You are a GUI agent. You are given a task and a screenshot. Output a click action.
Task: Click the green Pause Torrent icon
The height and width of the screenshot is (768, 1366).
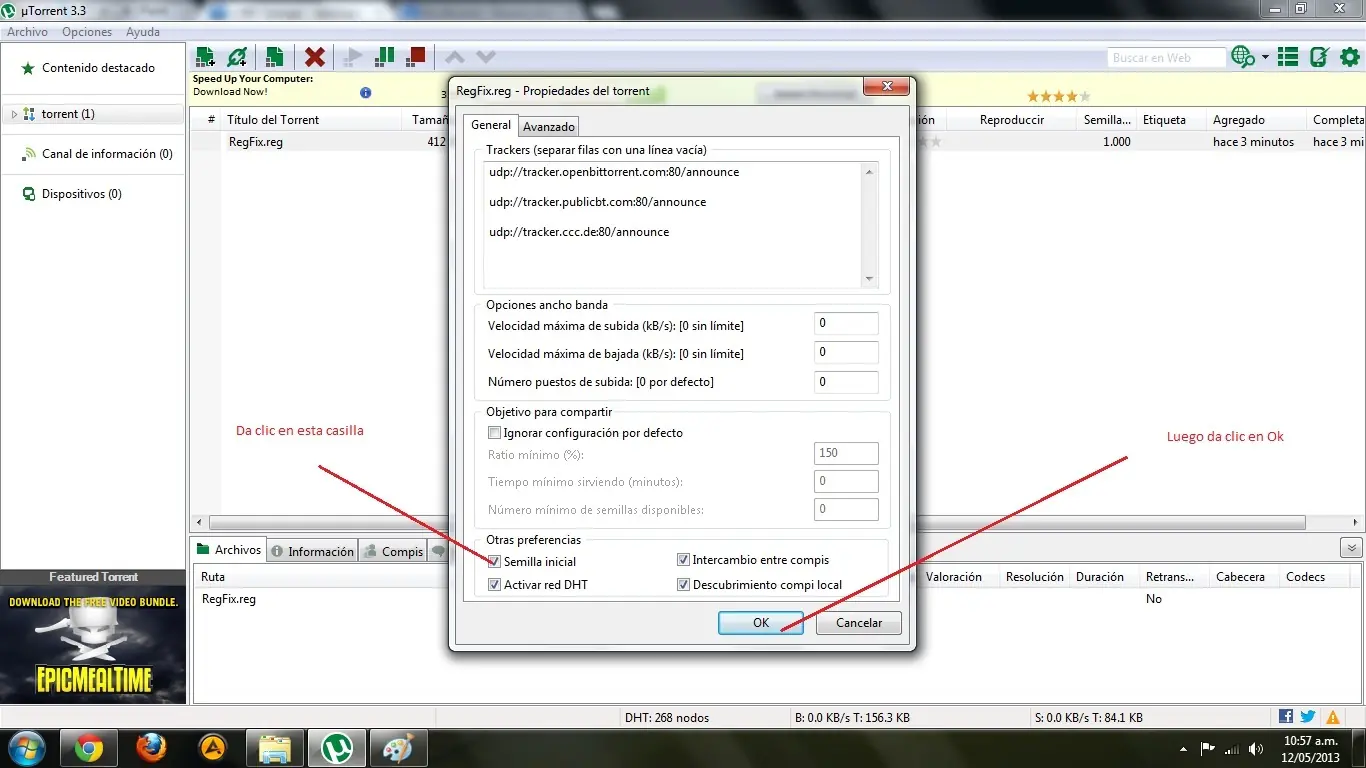tap(384, 57)
